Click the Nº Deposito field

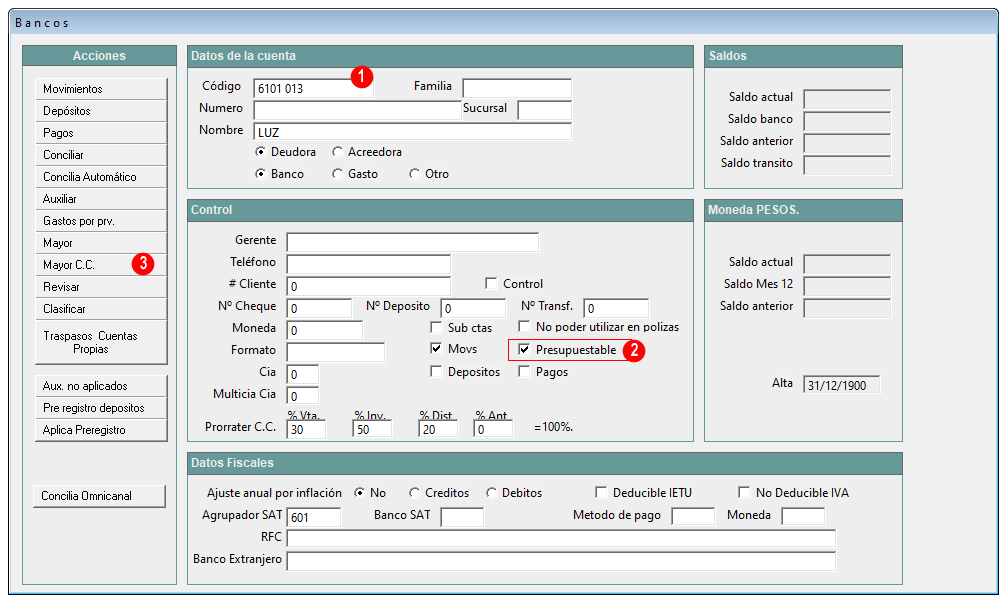tap(473, 308)
